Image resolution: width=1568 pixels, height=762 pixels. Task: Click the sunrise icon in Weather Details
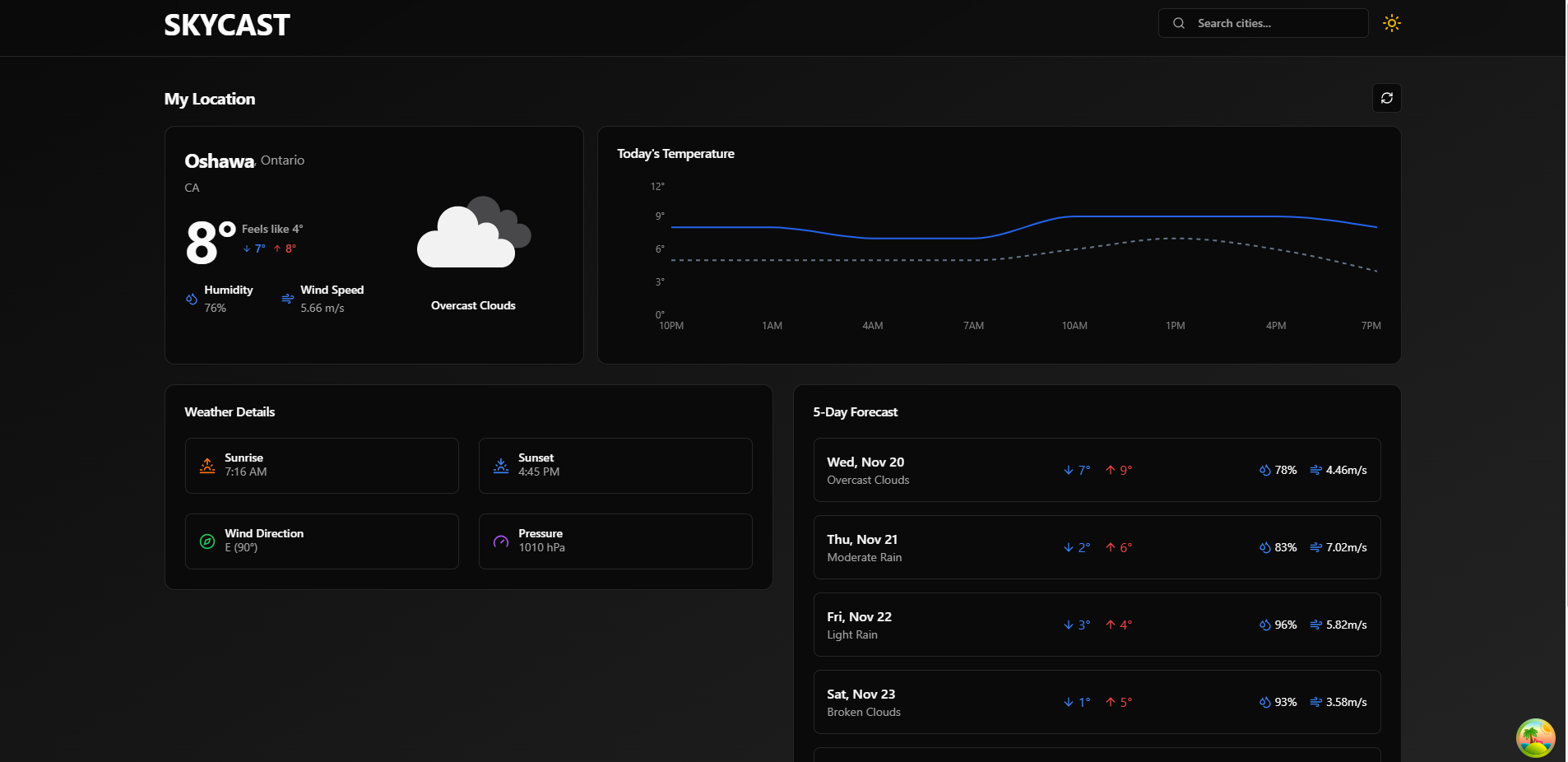208,466
